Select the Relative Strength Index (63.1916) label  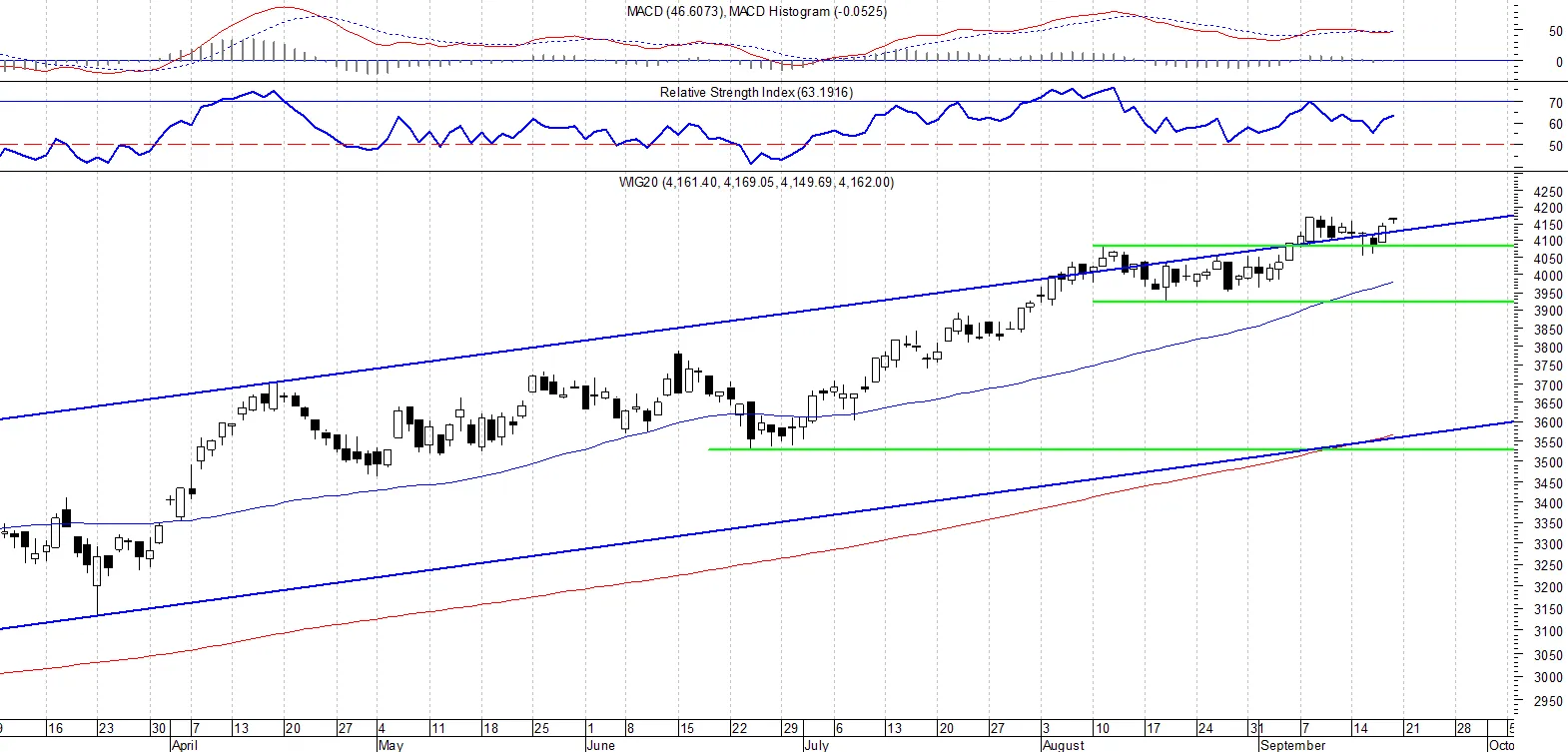[756, 93]
